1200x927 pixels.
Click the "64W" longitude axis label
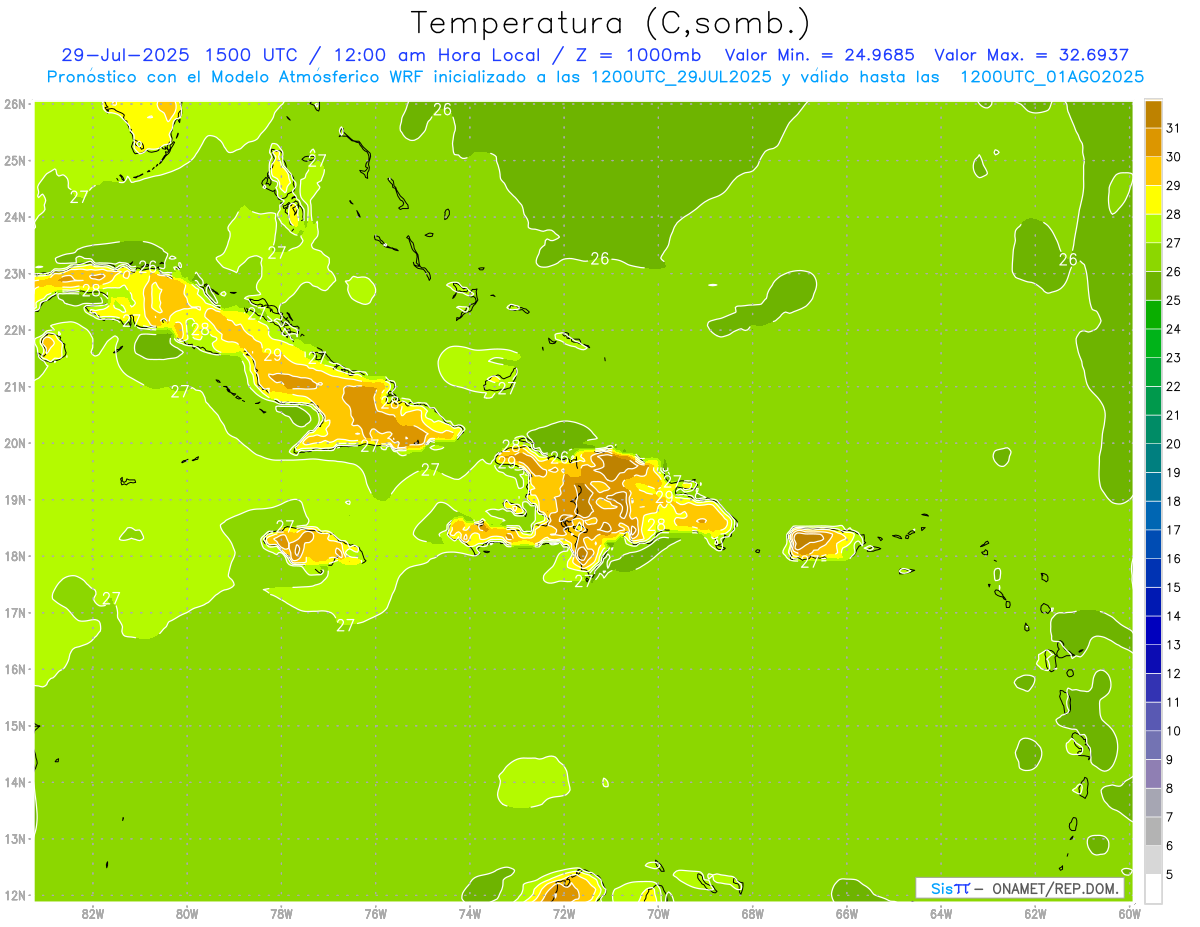[x=941, y=913]
